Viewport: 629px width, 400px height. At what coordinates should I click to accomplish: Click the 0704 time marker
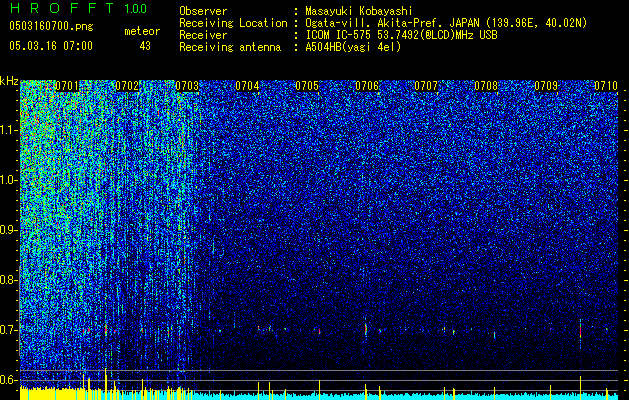coord(247,86)
